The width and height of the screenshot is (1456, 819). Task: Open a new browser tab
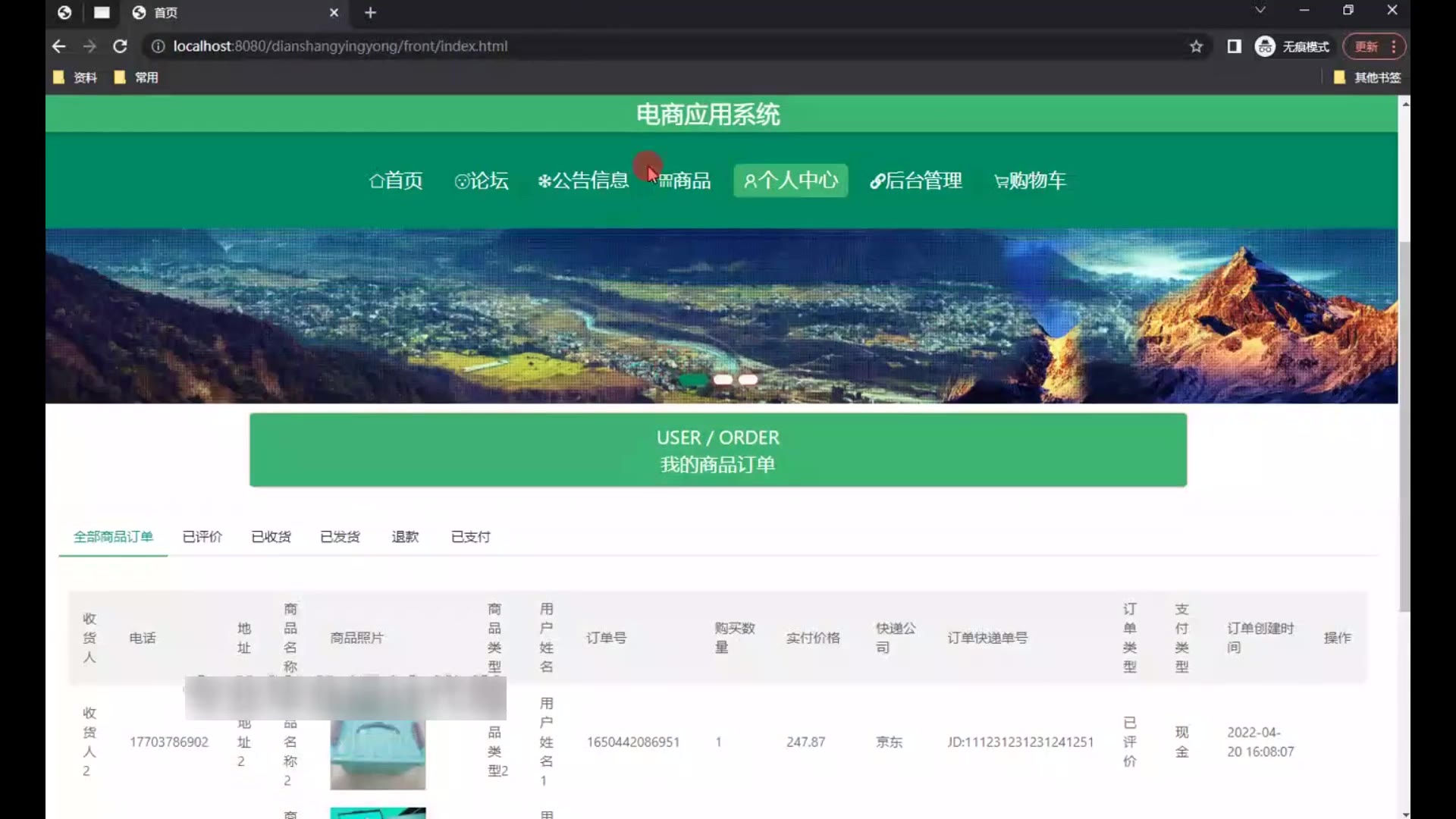tap(370, 13)
